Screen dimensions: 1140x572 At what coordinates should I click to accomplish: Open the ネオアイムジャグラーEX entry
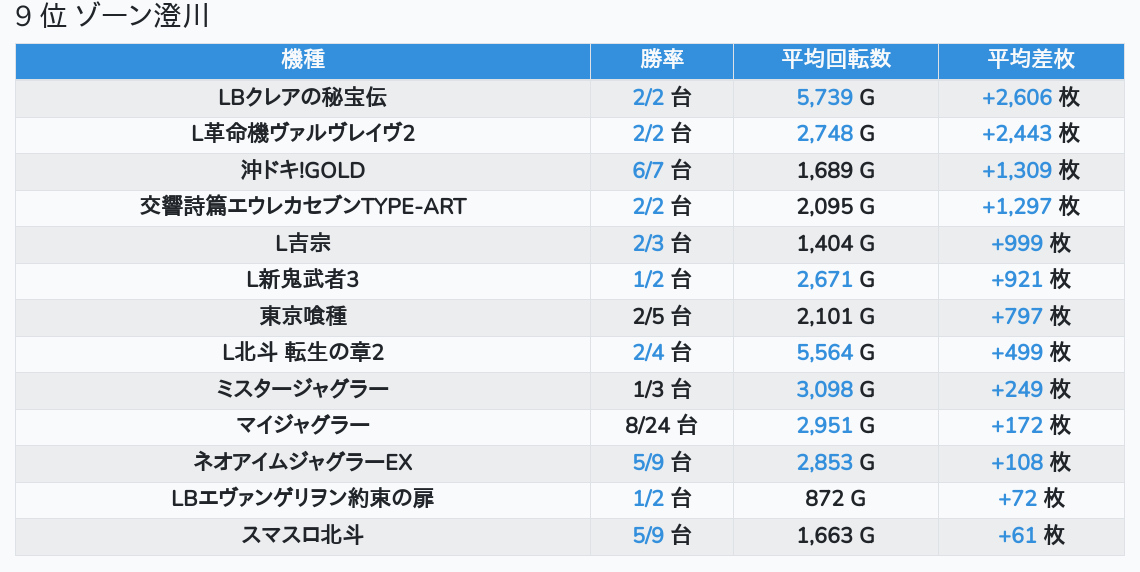[x=302, y=462]
